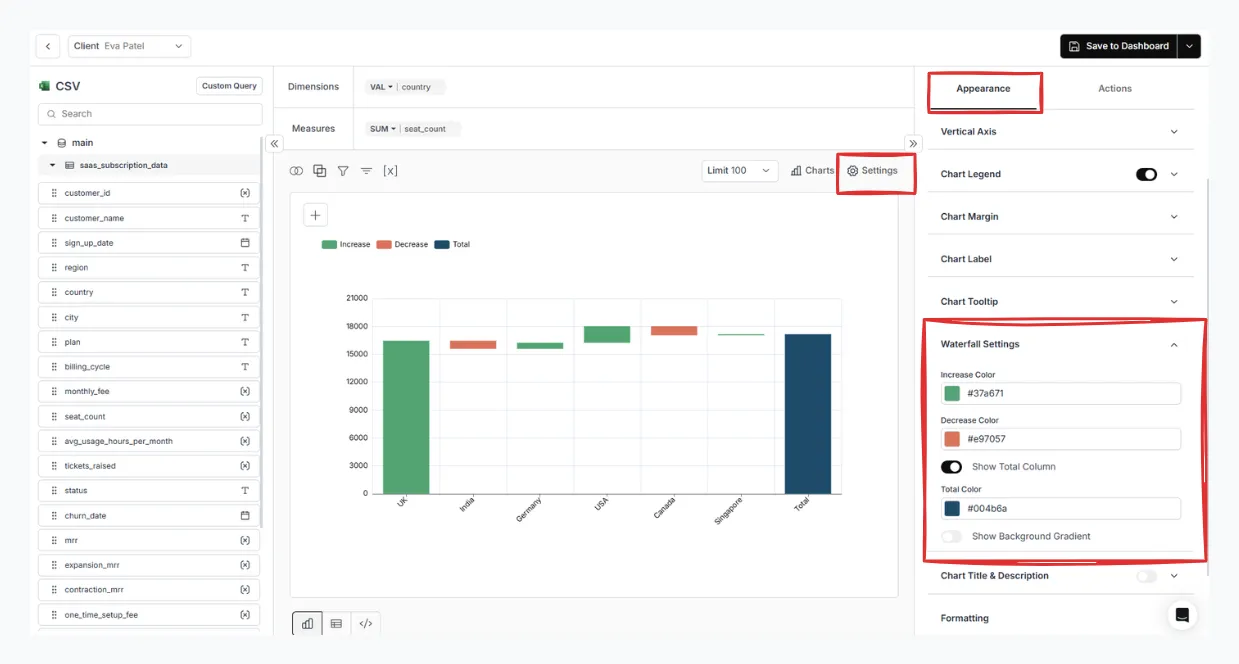Open the Client Eva Patel dropdown

[129, 46]
